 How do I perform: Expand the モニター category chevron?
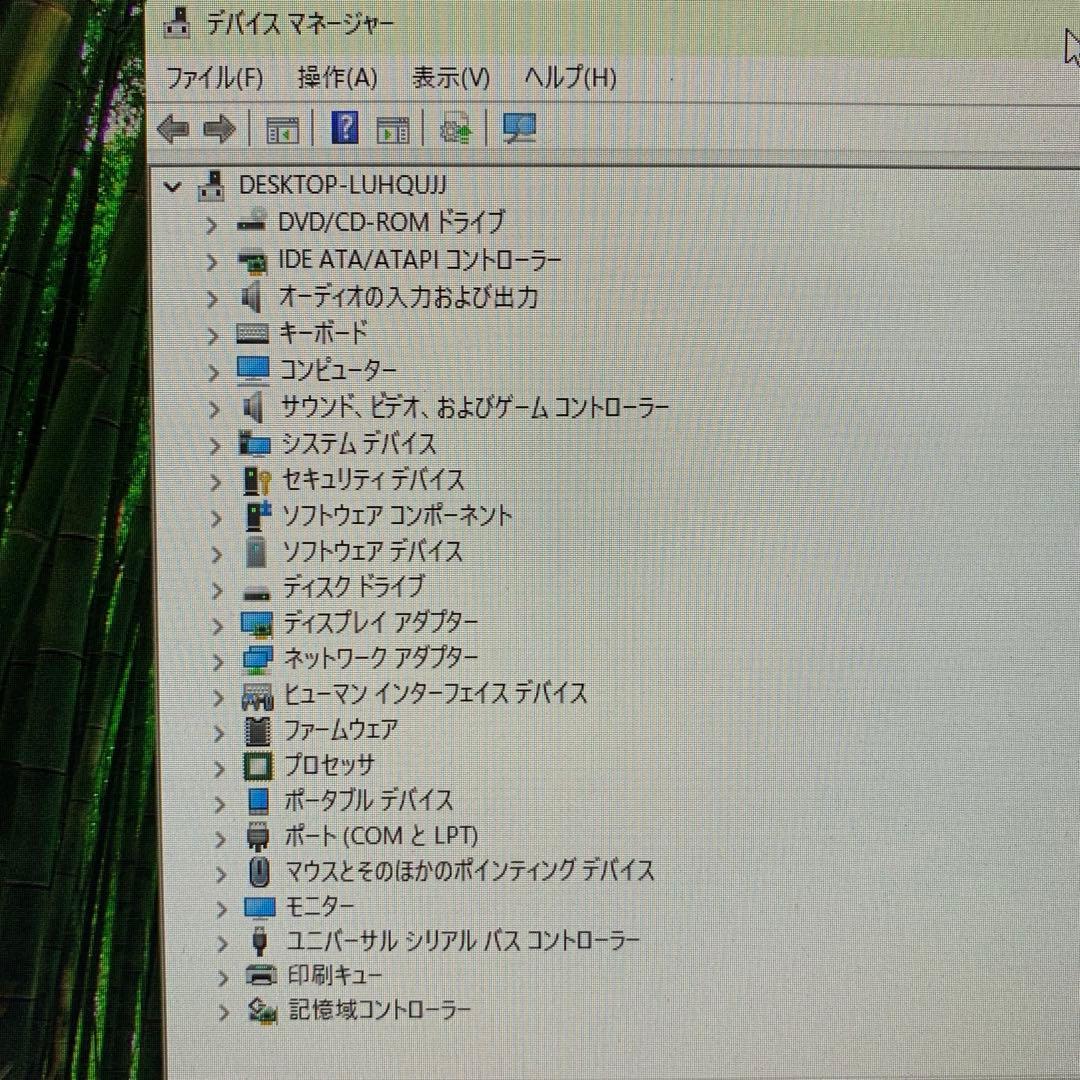pyautogui.click(x=220, y=907)
